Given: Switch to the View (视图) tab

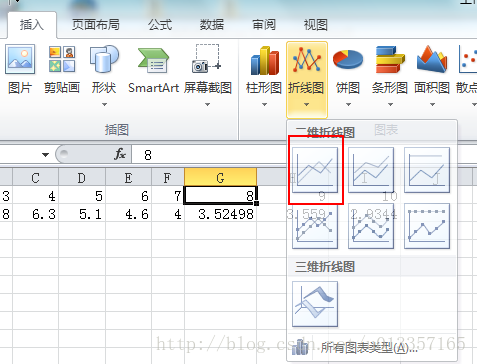Looking at the screenshot, I should [x=315, y=25].
